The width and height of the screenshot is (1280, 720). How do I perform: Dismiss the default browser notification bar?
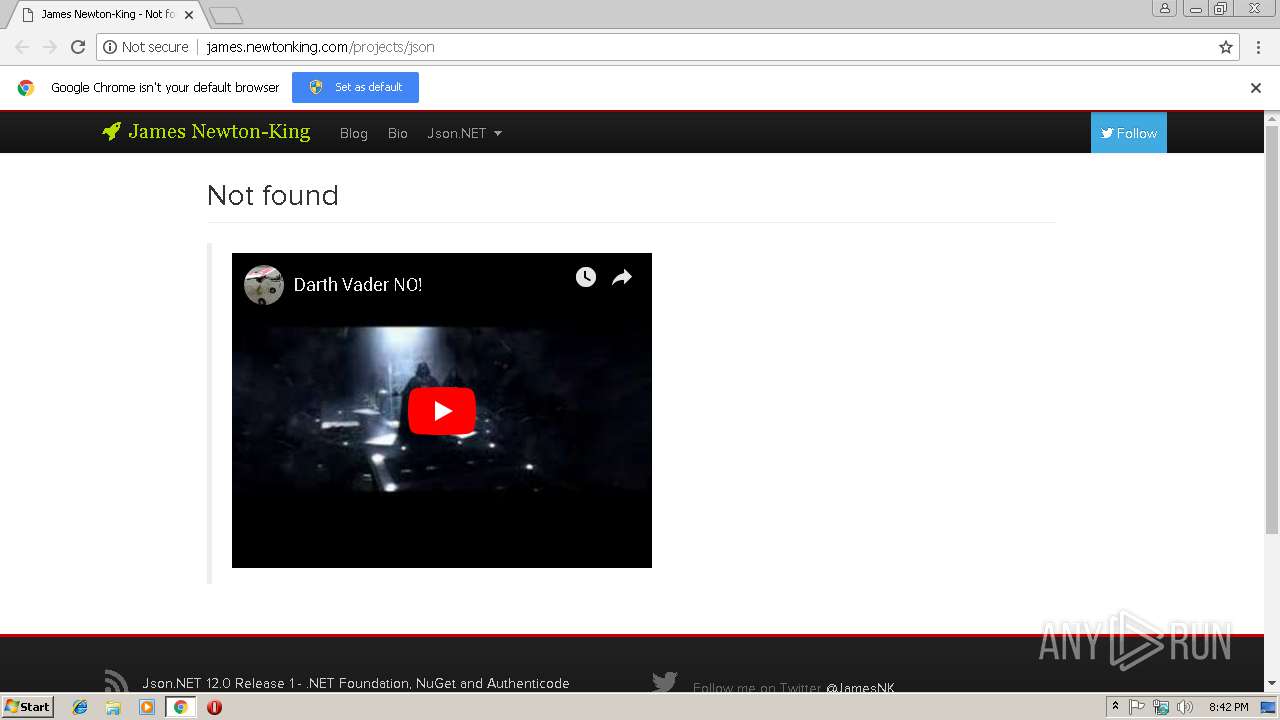click(x=1256, y=88)
